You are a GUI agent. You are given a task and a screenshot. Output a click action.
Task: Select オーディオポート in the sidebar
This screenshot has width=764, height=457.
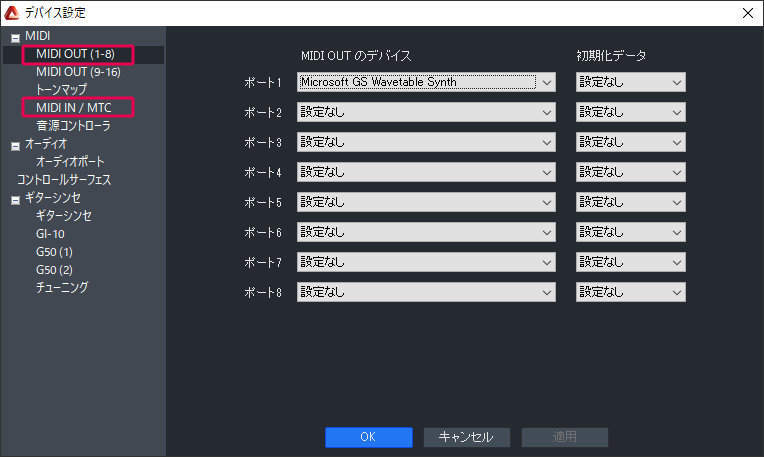(70, 162)
